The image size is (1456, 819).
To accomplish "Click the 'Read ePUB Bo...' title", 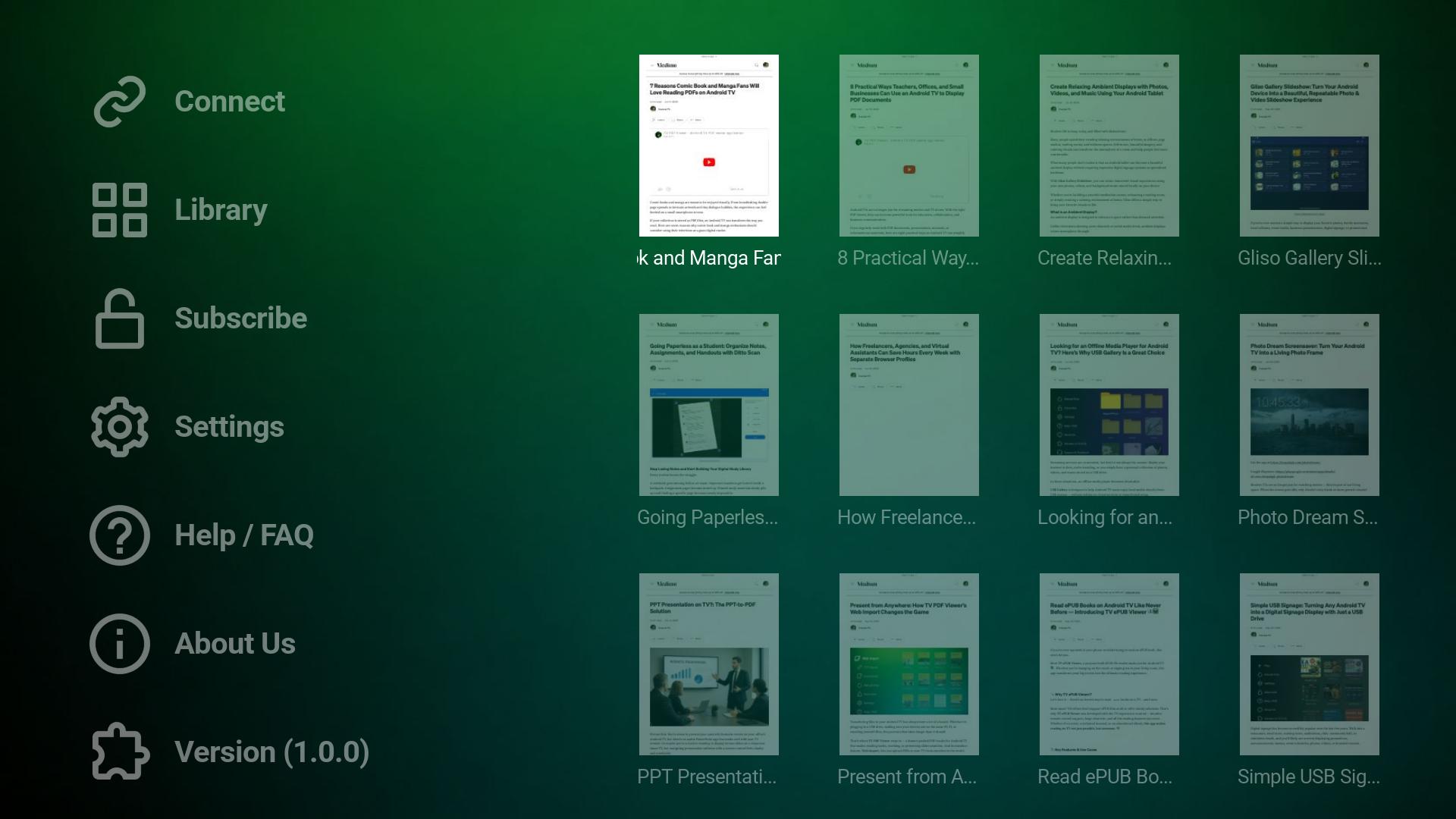I will click(x=1105, y=777).
